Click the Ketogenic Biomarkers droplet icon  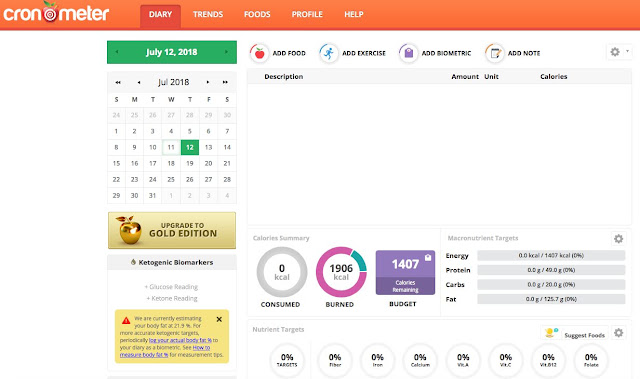(x=133, y=262)
